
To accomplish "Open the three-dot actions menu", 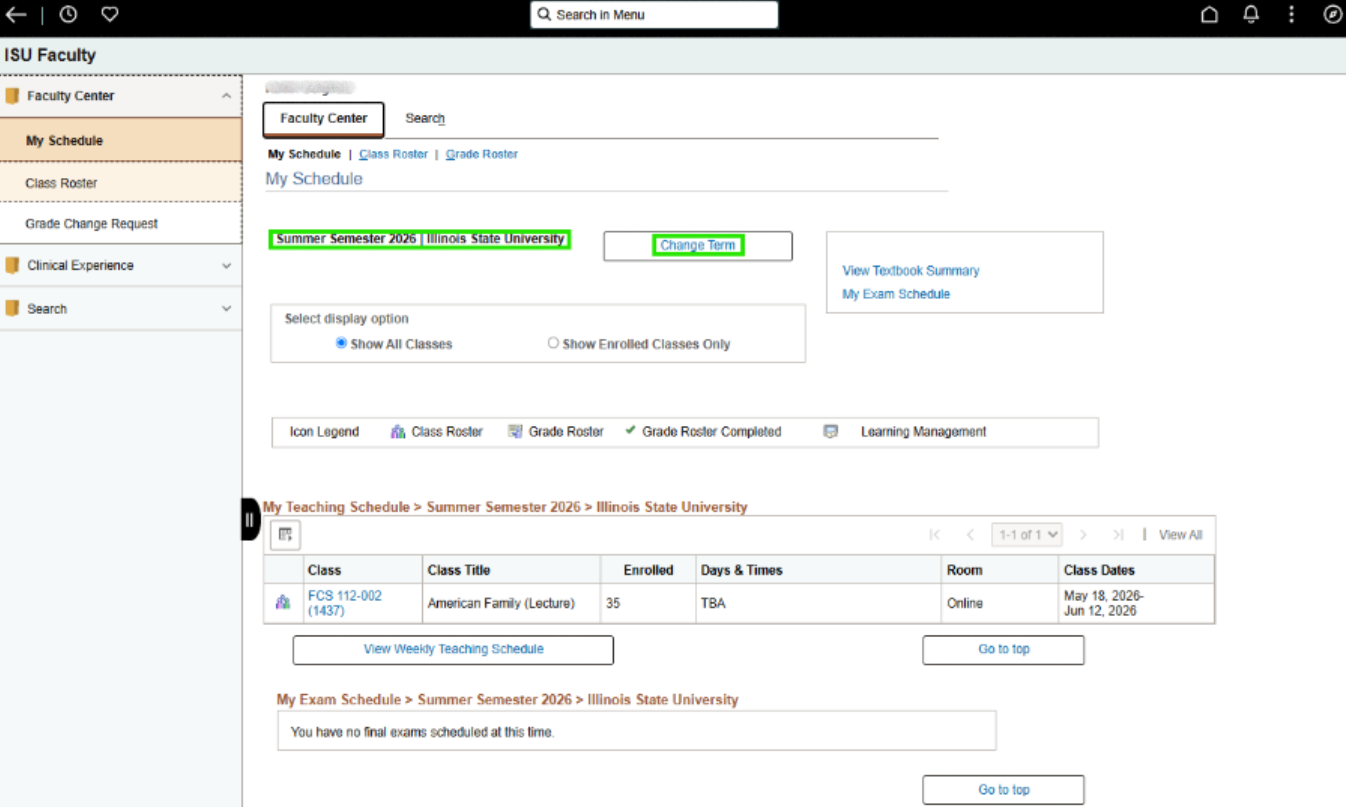I will click(x=1292, y=15).
